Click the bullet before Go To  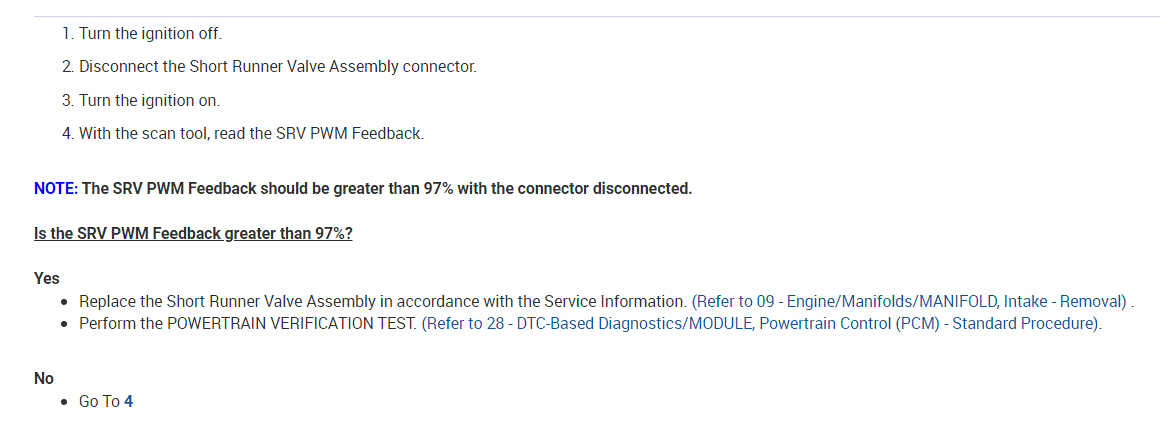coord(65,401)
